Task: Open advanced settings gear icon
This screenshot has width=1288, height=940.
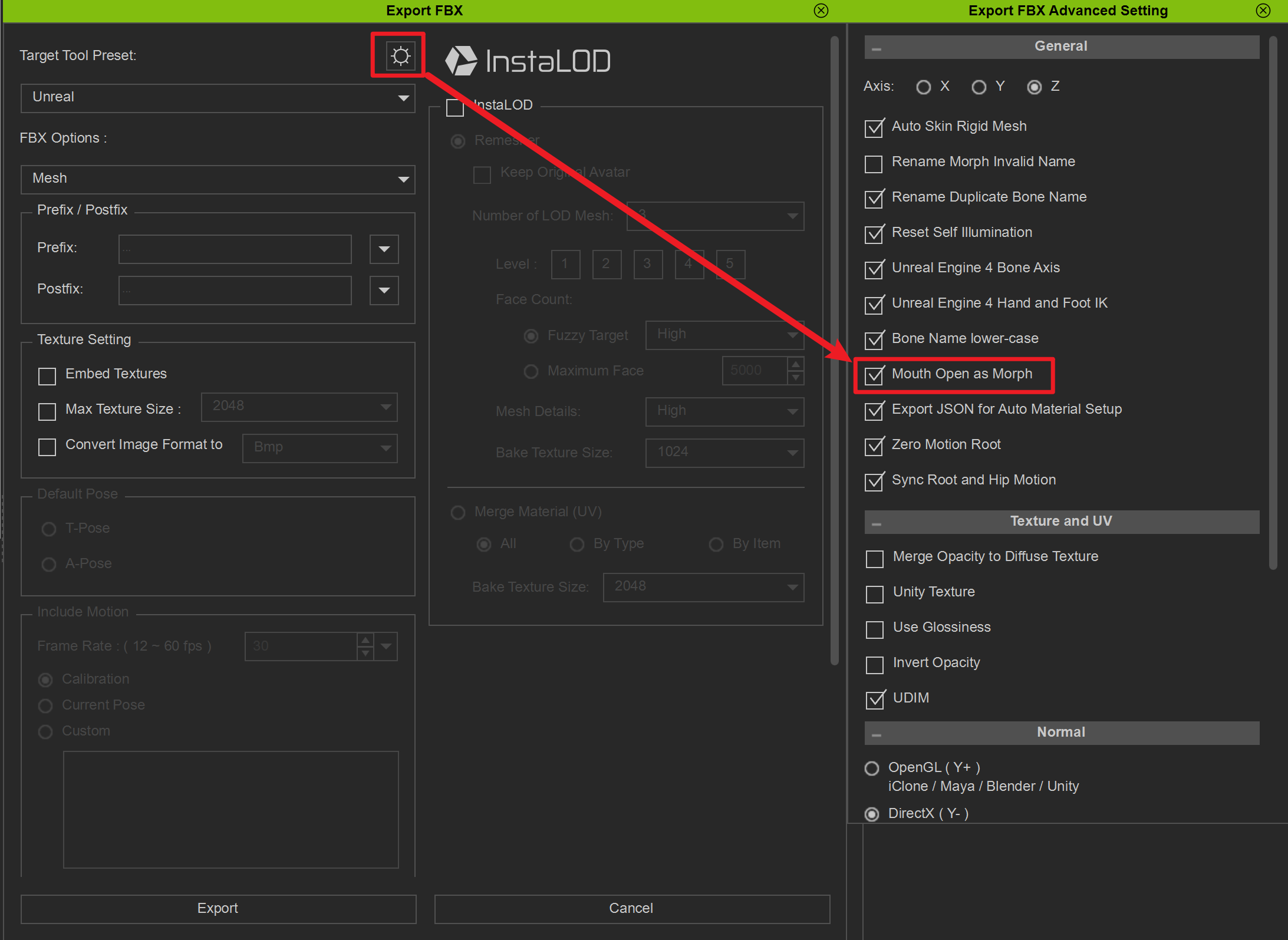Action: pyautogui.click(x=400, y=56)
